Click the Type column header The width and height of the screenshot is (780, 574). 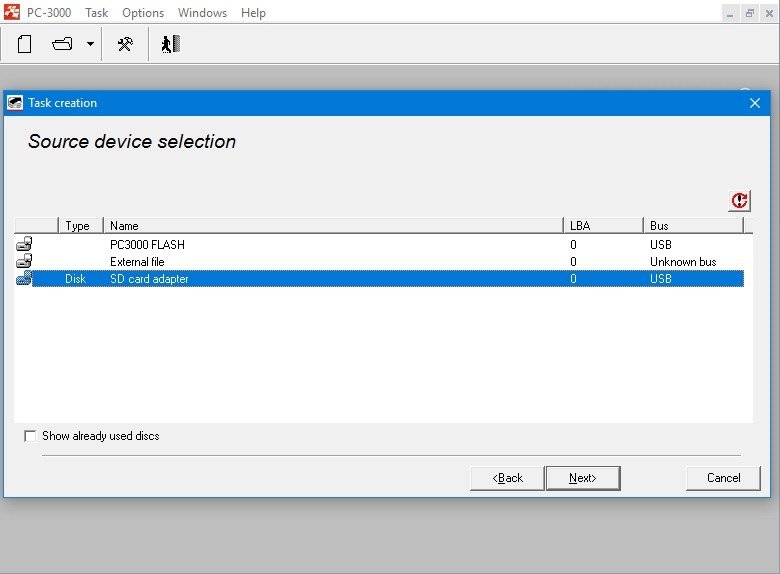click(x=81, y=225)
